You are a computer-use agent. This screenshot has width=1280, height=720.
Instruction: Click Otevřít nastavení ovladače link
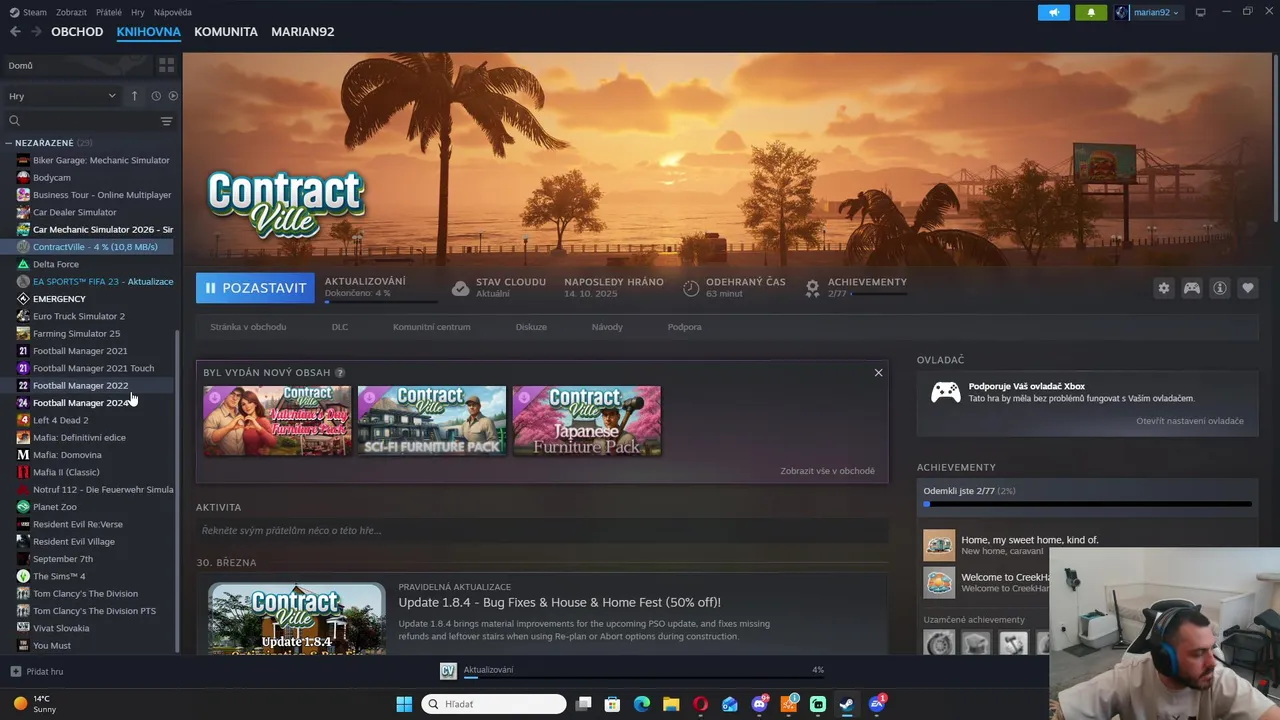point(1190,421)
